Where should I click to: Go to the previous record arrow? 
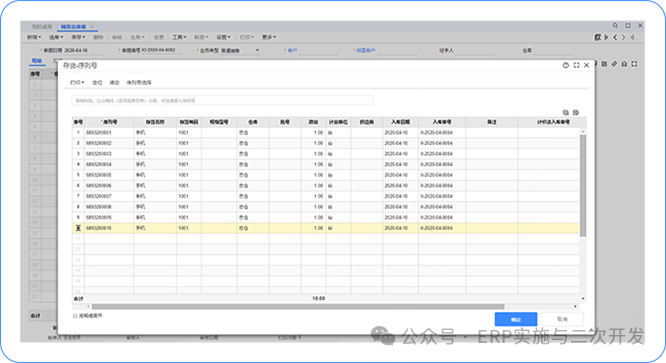615,37
